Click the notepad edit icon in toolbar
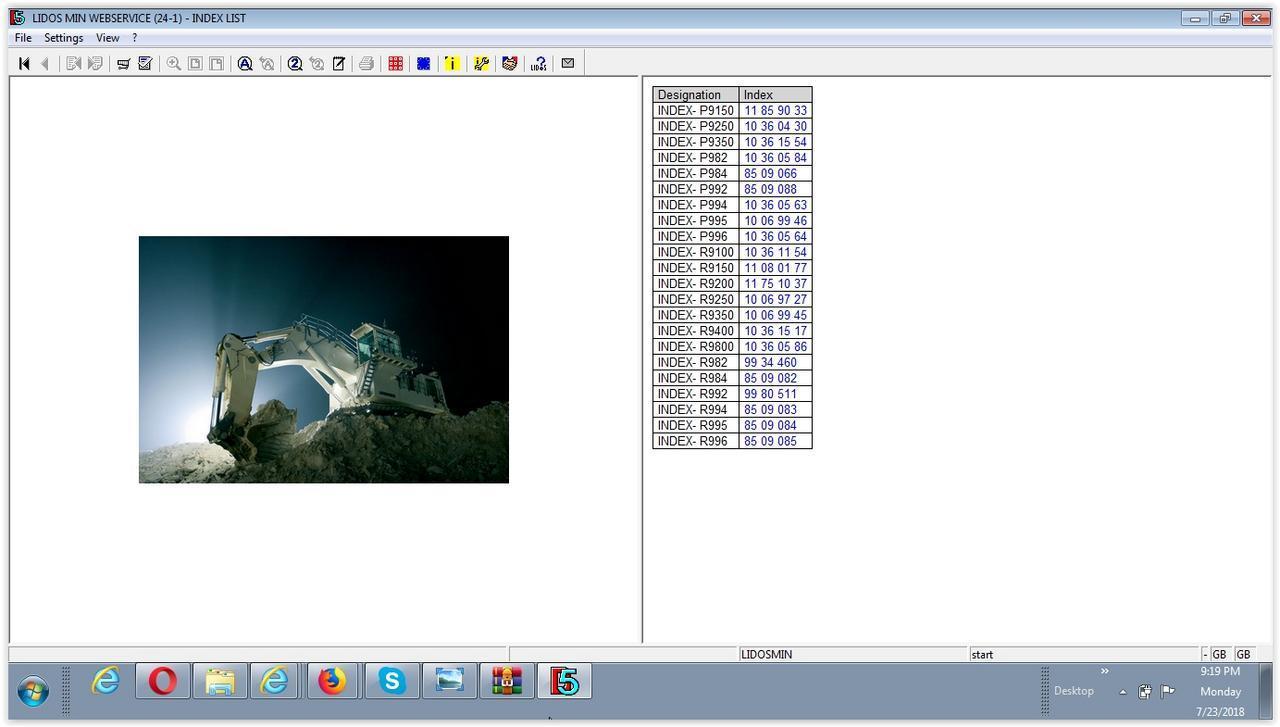 [339, 64]
